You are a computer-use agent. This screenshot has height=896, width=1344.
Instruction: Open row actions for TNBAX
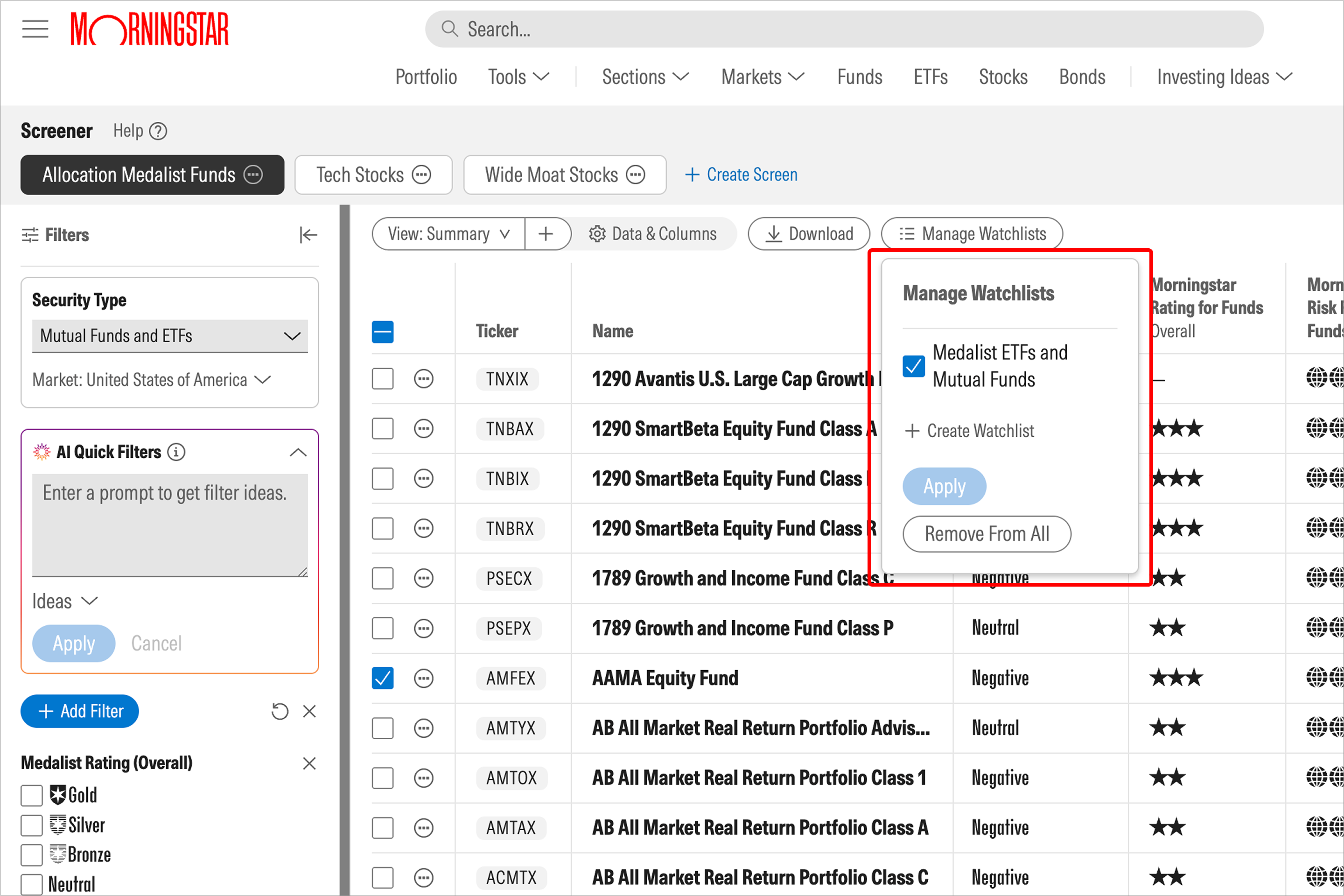pos(423,428)
